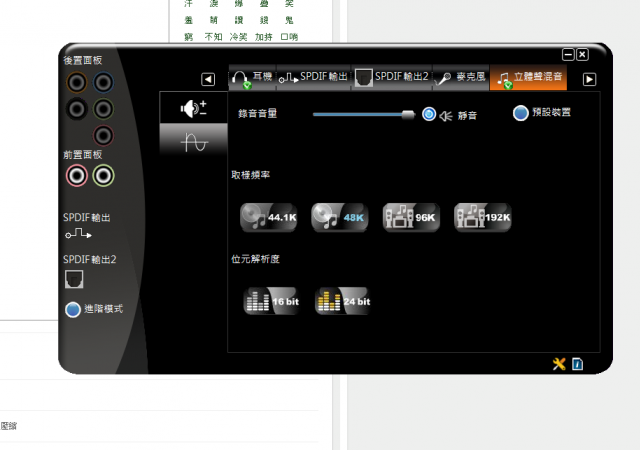Click the black rear panel audio jack
The height and width of the screenshot is (450, 640).
coord(77,109)
